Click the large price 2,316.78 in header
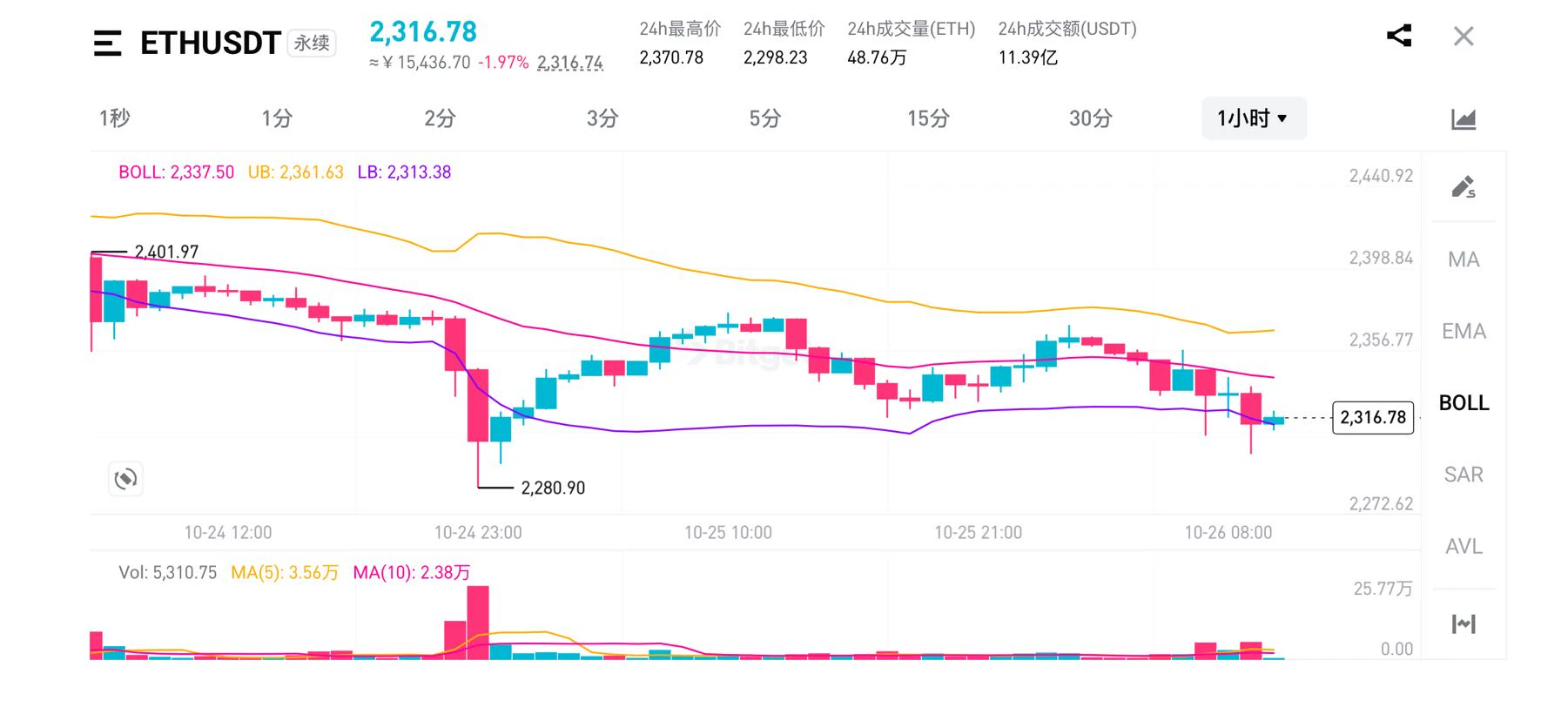Viewport: 1568px width, 721px height. click(x=423, y=32)
